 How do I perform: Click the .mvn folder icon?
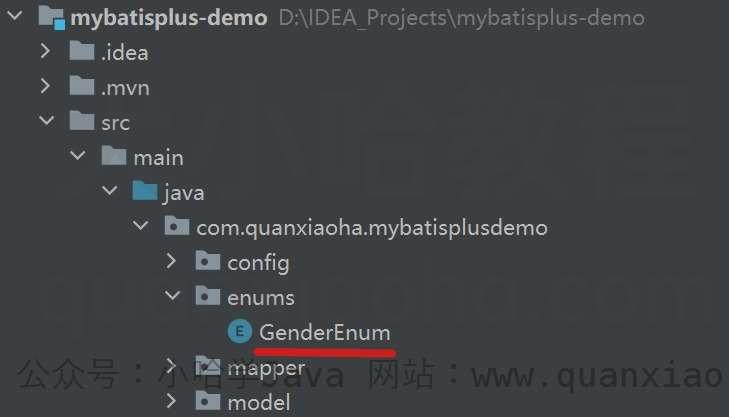point(82,86)
